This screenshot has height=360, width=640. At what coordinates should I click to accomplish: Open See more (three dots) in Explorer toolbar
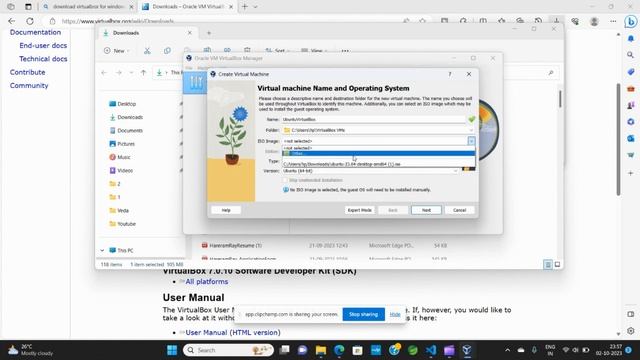tap(345, 51)
